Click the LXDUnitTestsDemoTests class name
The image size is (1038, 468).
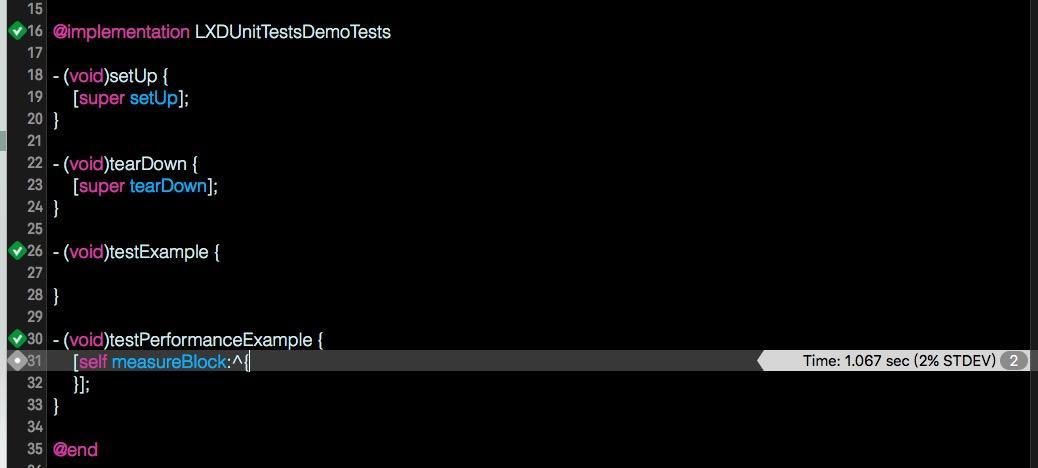click(292, 32)
